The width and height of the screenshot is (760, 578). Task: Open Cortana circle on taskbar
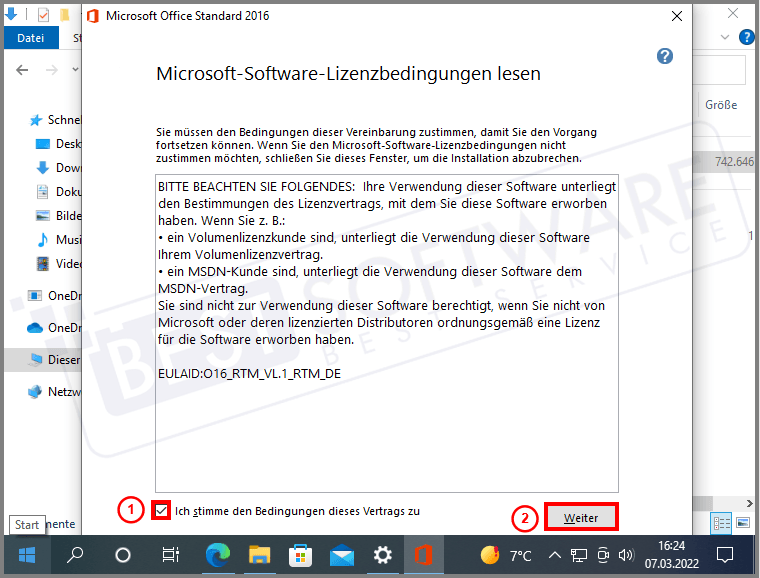[123, 555]
